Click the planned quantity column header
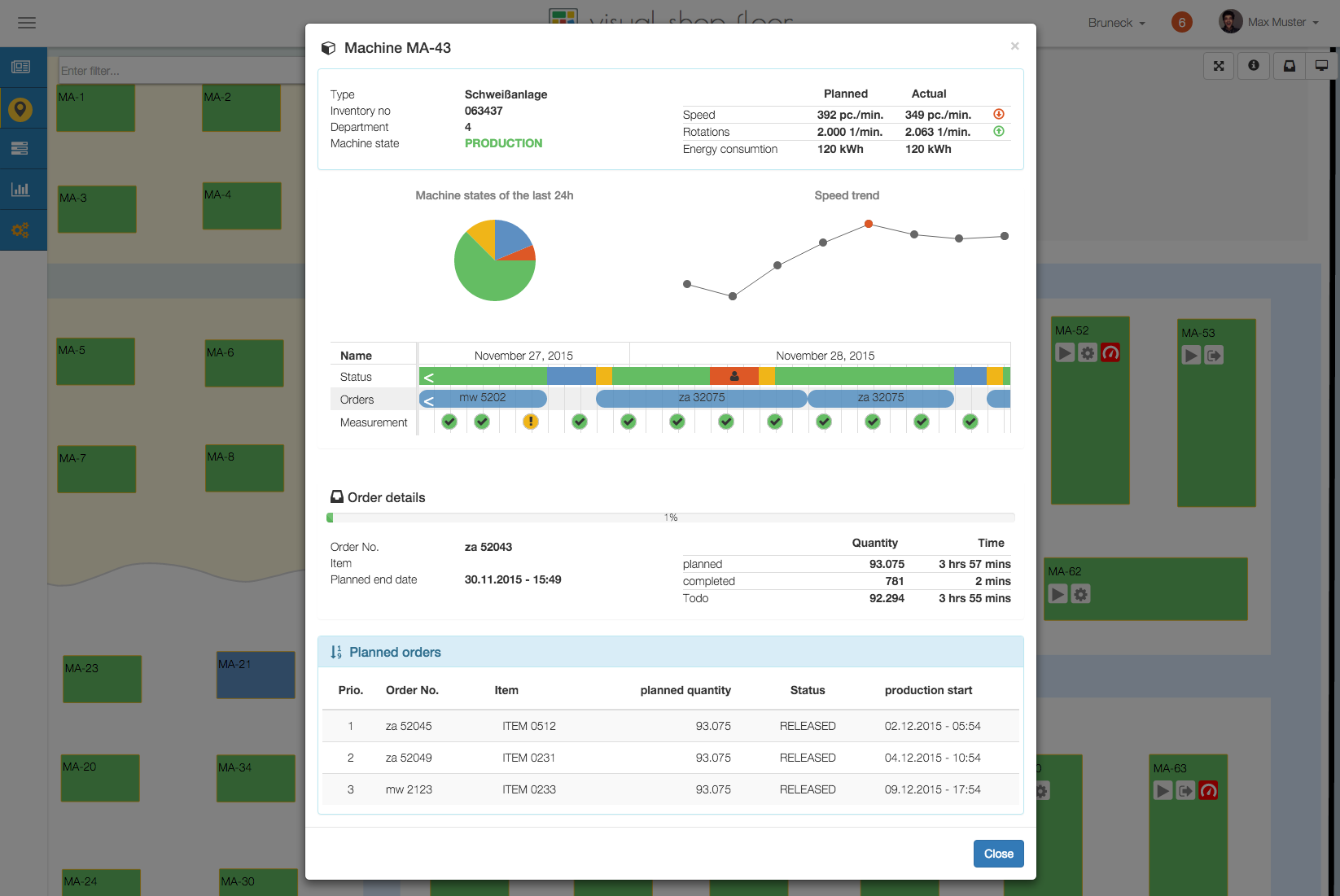This screenshot has height=896, width=1340. tap(685, 690)
